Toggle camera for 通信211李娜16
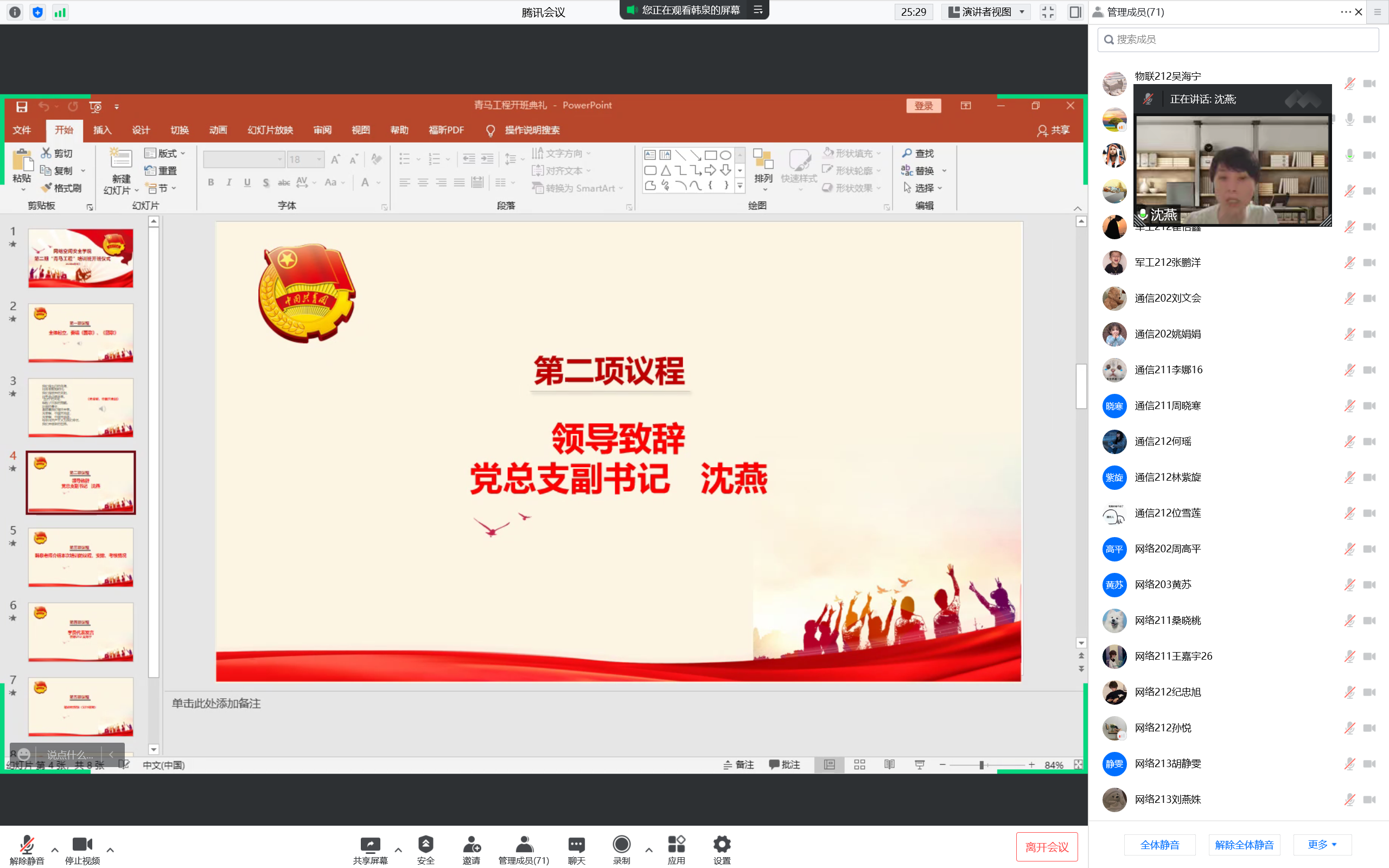 point(1369,371)
